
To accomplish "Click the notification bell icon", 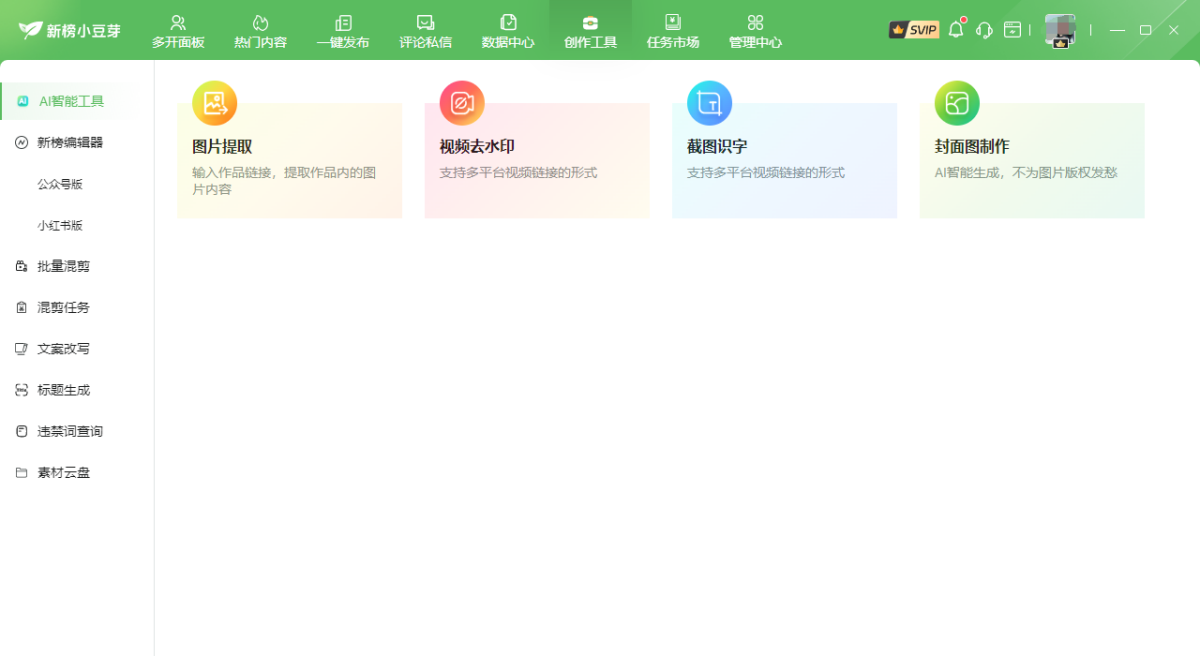I will point(955,29).
